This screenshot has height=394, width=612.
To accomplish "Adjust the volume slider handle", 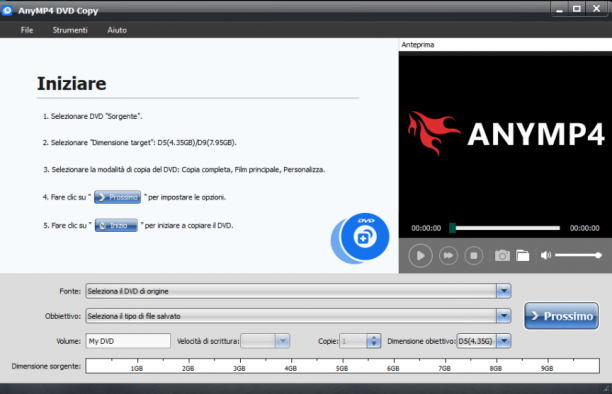I will [598, 255].
